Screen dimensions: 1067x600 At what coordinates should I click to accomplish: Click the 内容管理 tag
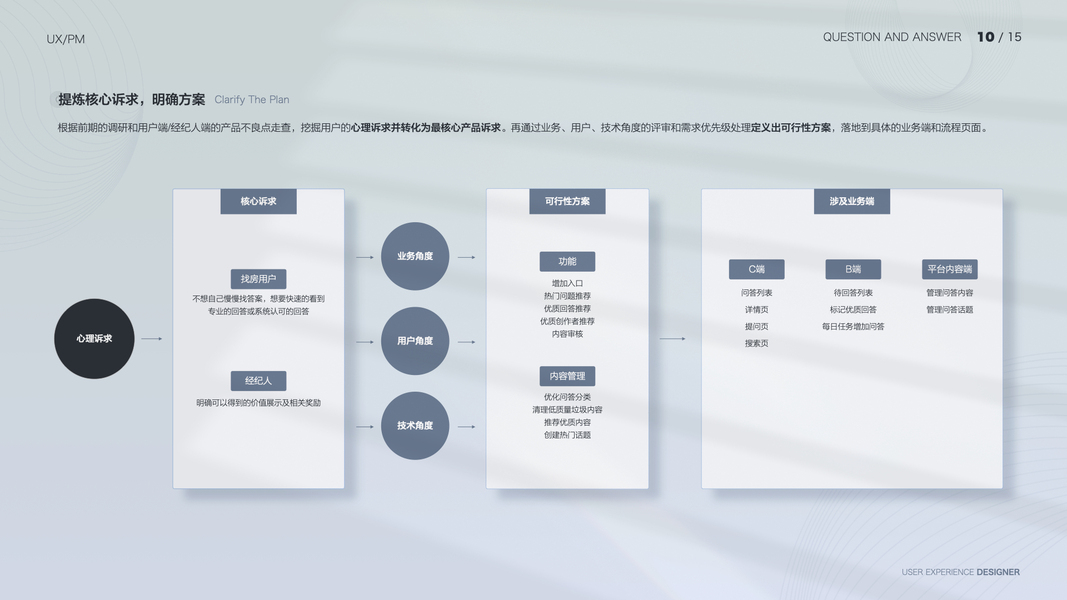tap(568, 376)
